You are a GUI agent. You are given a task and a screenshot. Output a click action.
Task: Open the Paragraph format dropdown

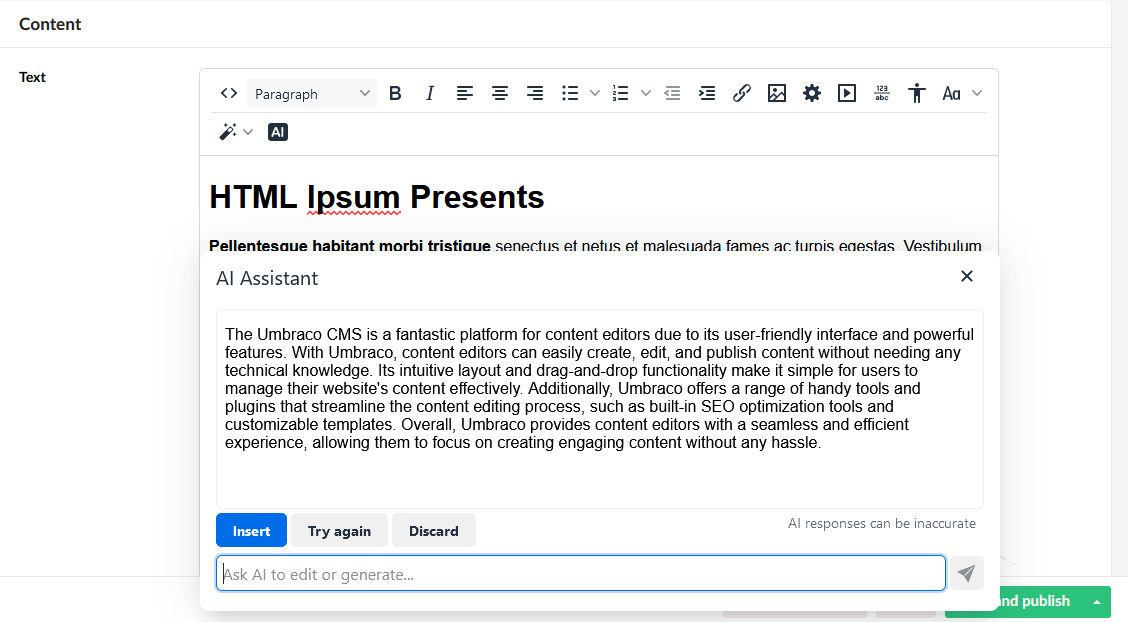[x=311, y=93]
